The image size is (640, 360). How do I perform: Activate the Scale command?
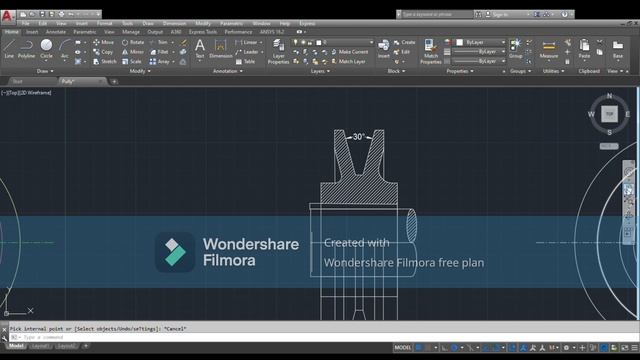click(132, 62)
